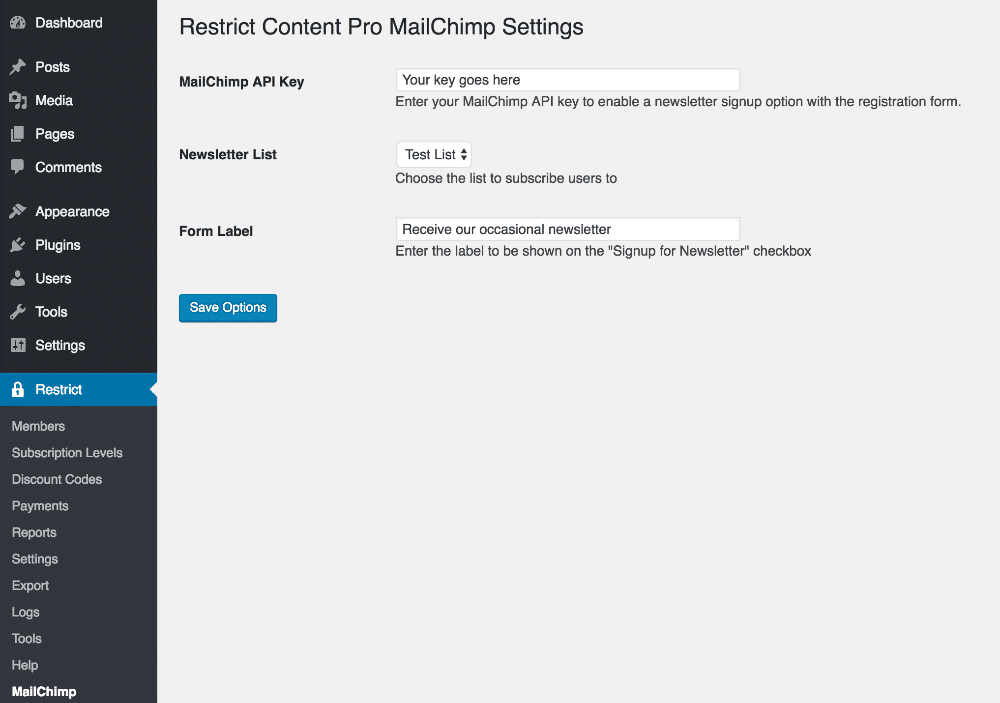The width and height of the screenshot is (1000, 703).
Task: Open top-level Tools menu label
Action: tap(51, 312)
